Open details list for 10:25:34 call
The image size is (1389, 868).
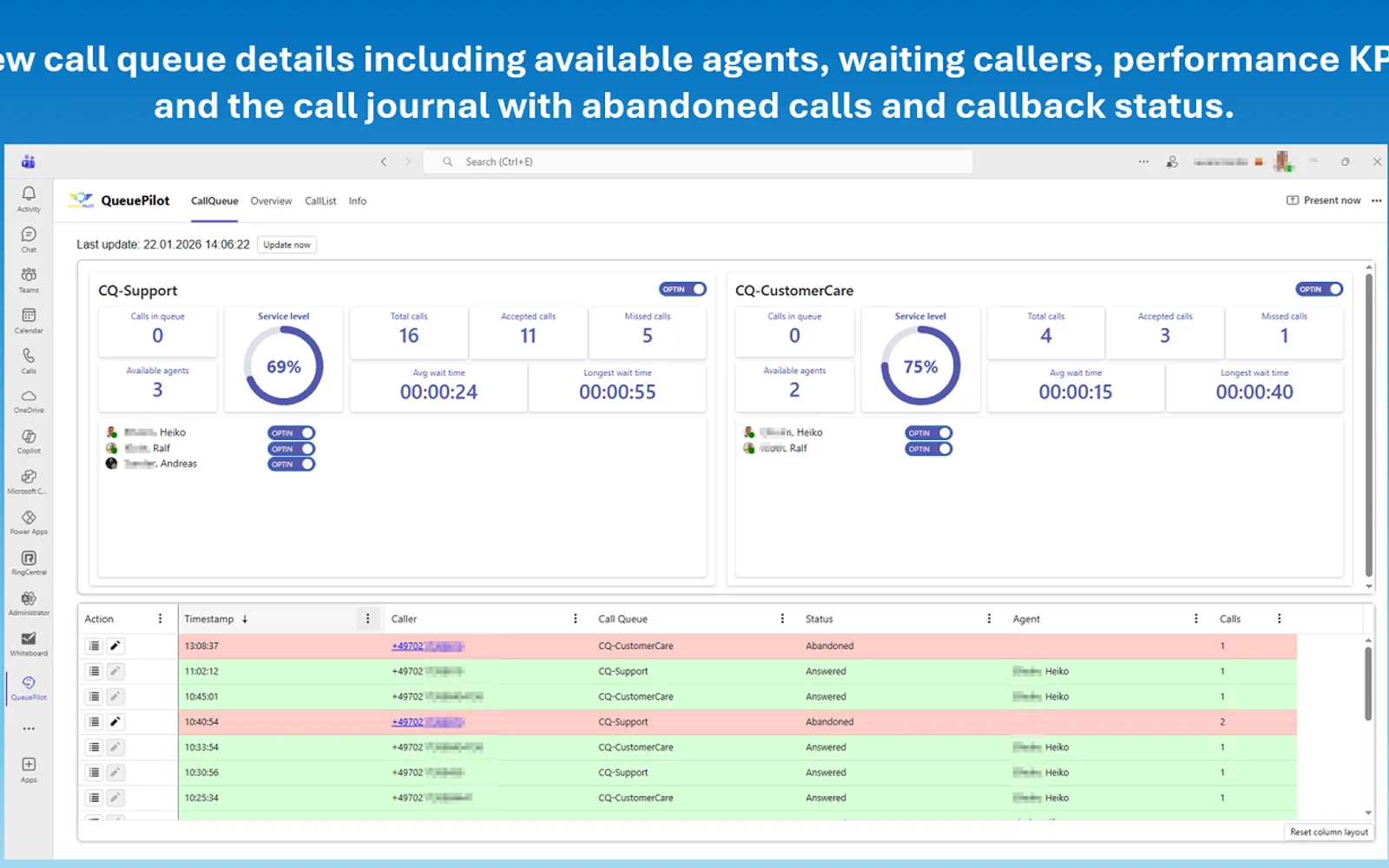coord(95,798)
